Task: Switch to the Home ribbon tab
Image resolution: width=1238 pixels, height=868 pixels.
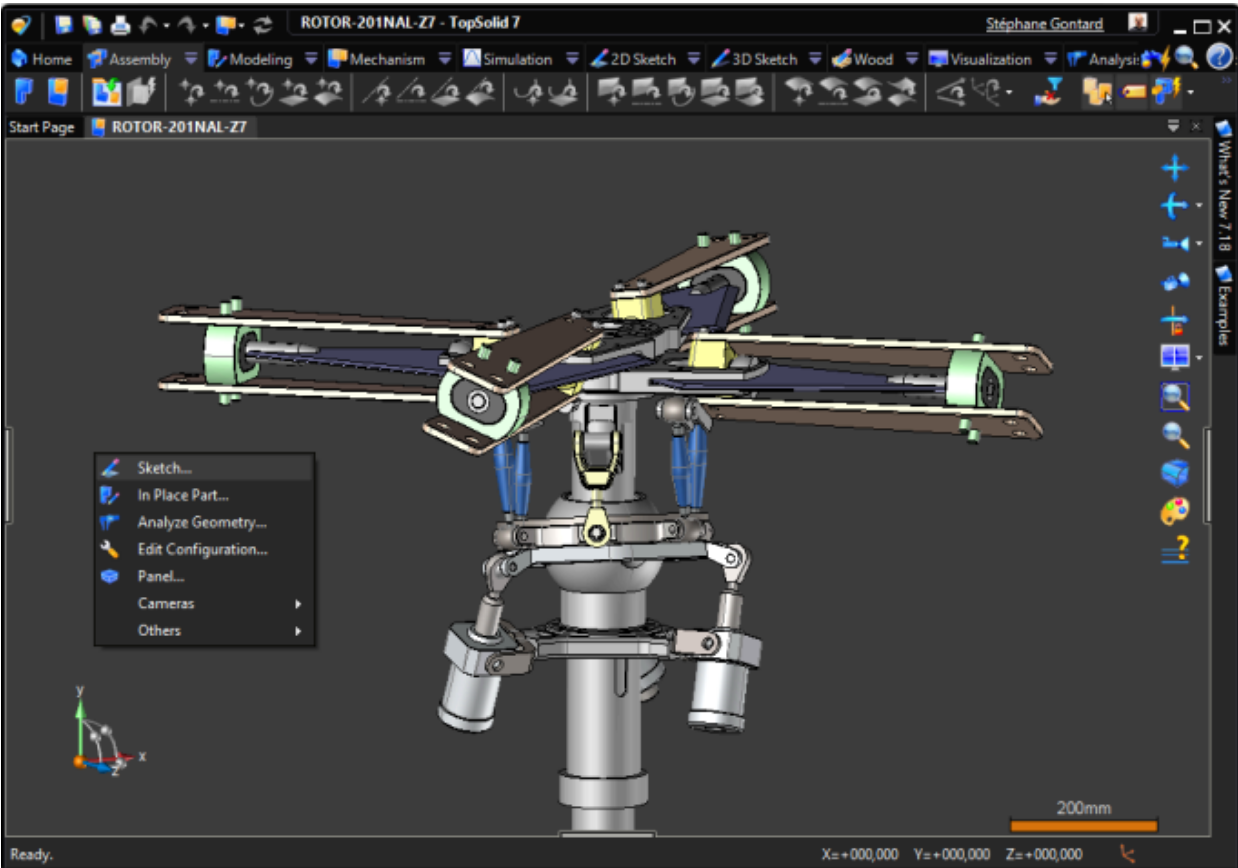Action: click(x=42, y=59)
